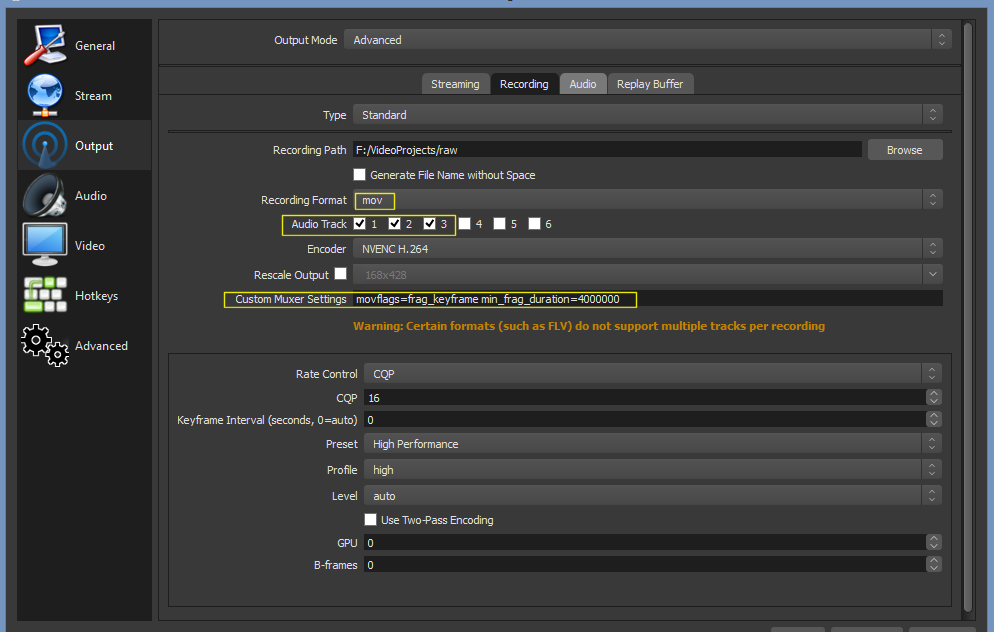Open General settings wrench icon
This screenshot has width=994, height=632.
45,45
